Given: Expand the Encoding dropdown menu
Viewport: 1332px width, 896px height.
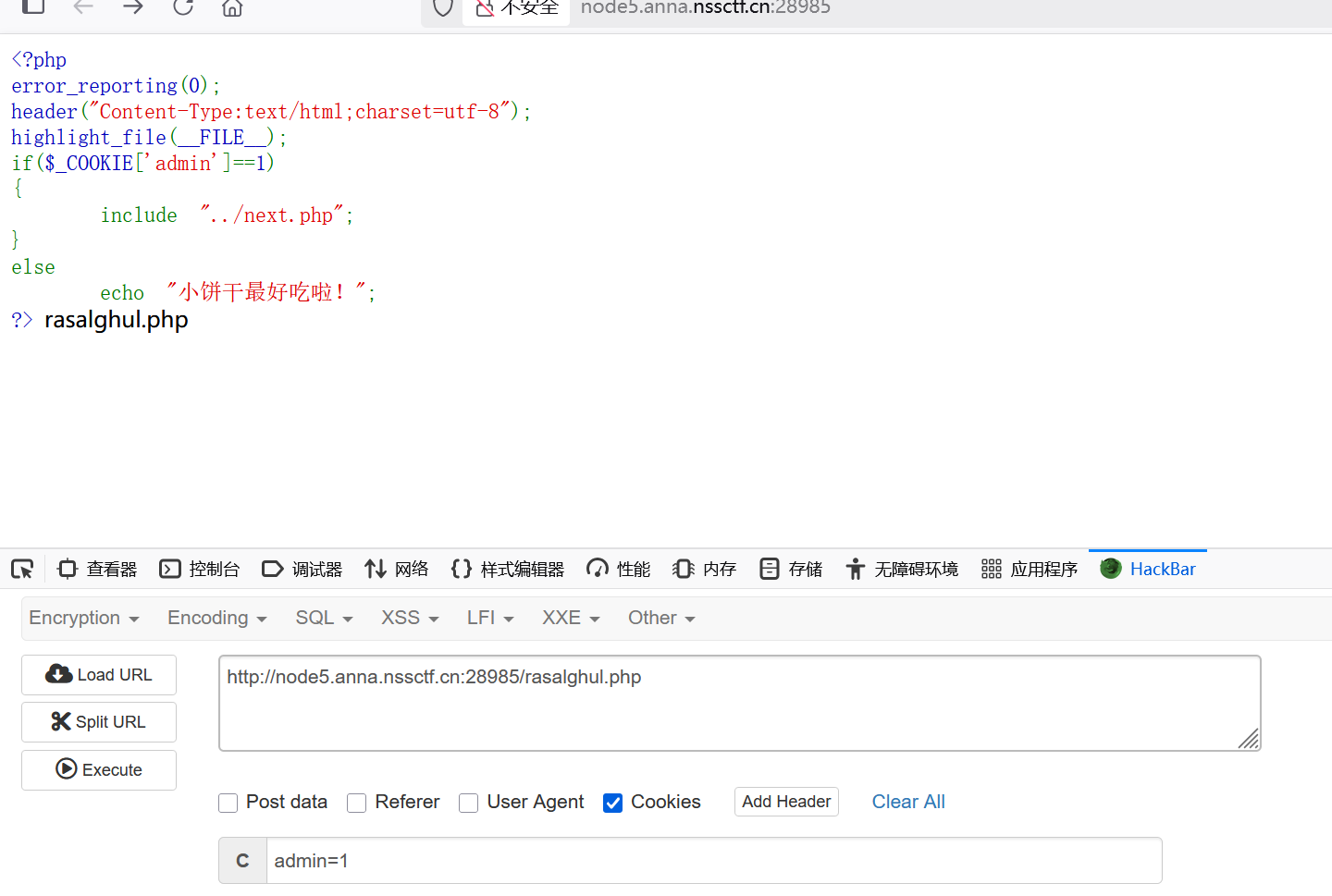Looking at the screenshot, I should [x=217, y=618].
